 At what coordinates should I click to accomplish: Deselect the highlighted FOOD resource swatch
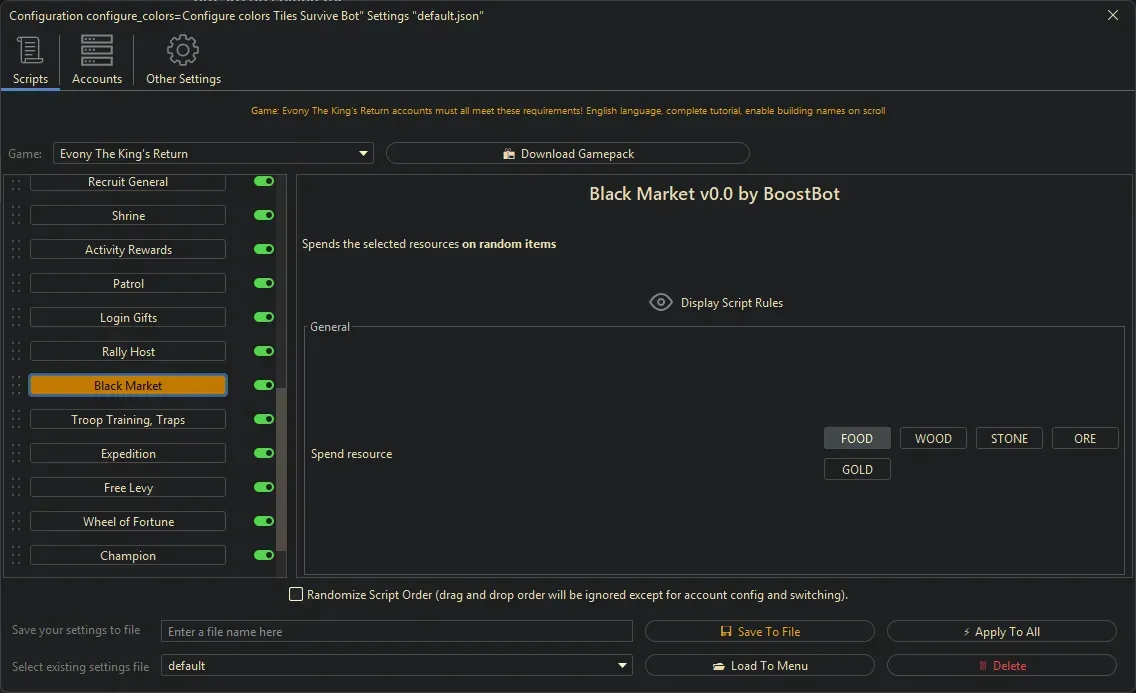[857, 437]
